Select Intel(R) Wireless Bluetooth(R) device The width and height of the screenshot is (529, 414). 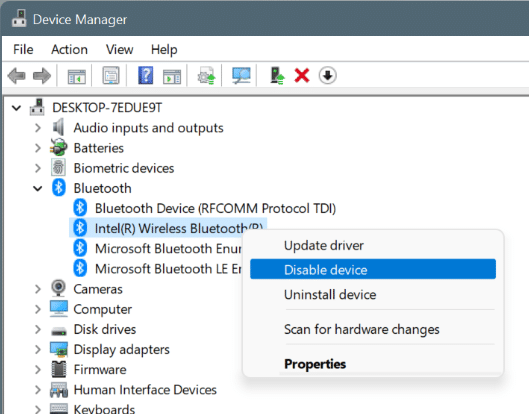click(x=178, y=228)
